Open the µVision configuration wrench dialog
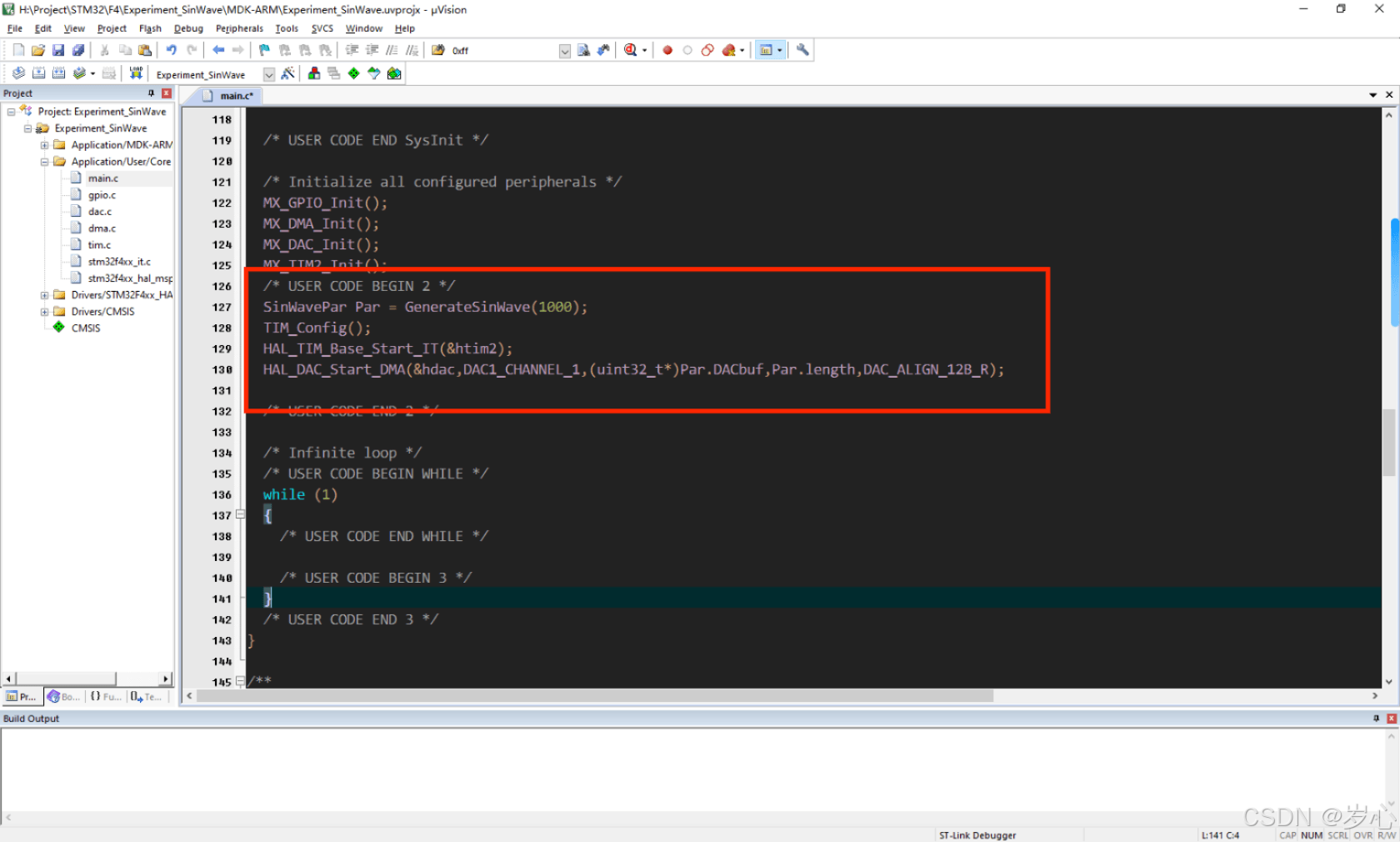1400x842 pixels. 802,50
